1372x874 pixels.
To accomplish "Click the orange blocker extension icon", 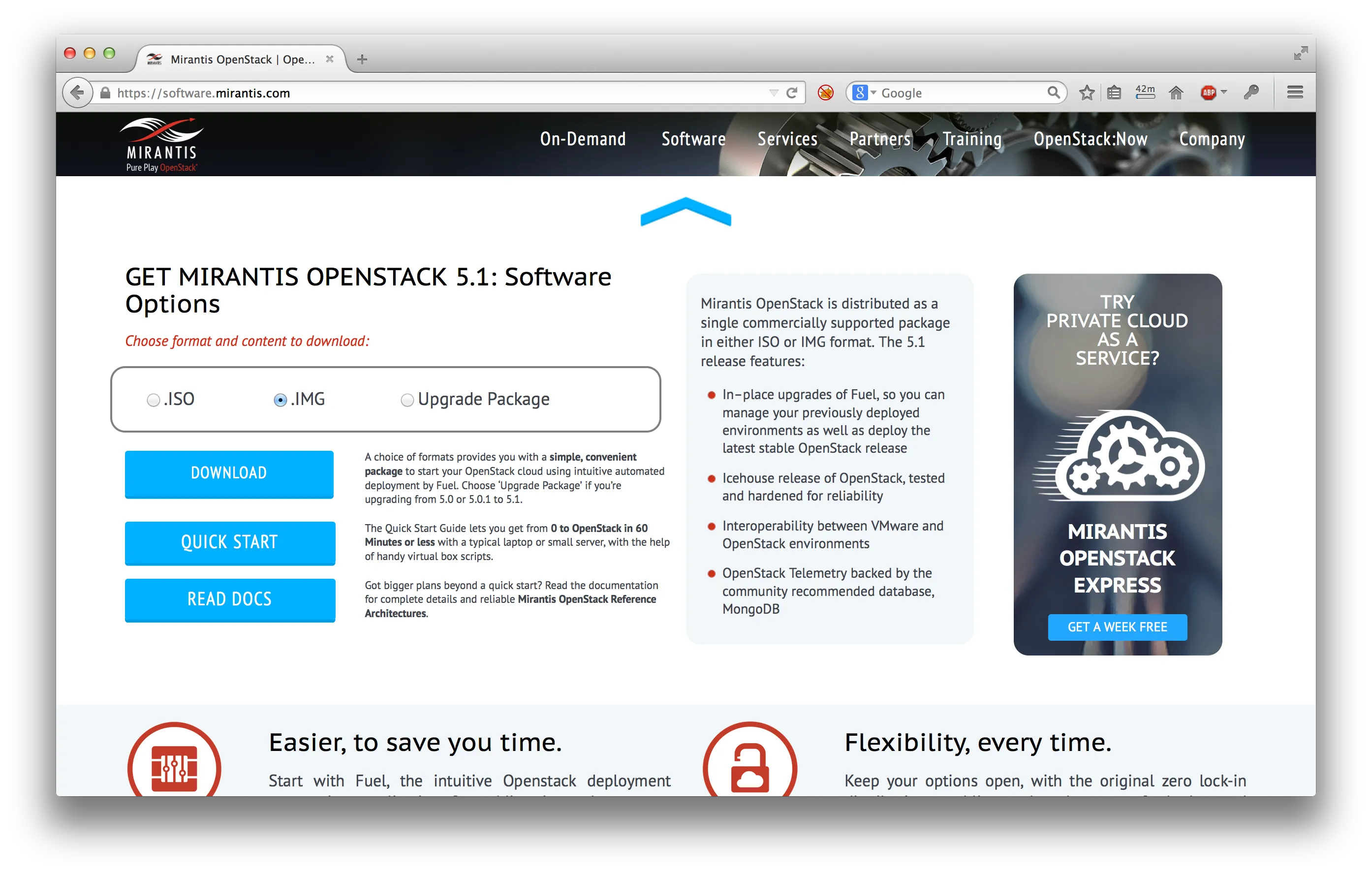I will tap(825, 93).
